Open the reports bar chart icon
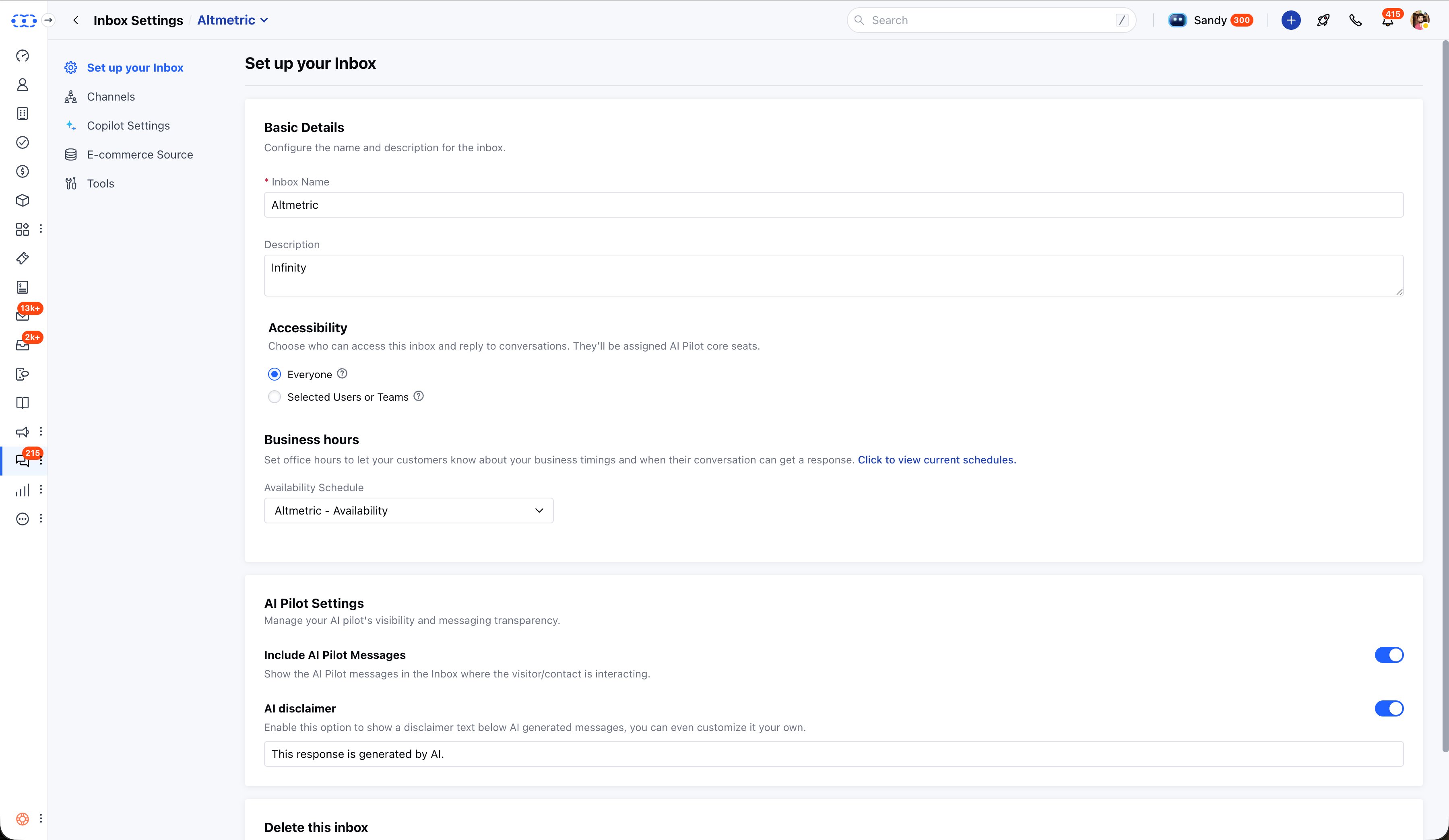The width and height of the screenshot is (1449, 840). pyautogui.click(x=23, y=490)
